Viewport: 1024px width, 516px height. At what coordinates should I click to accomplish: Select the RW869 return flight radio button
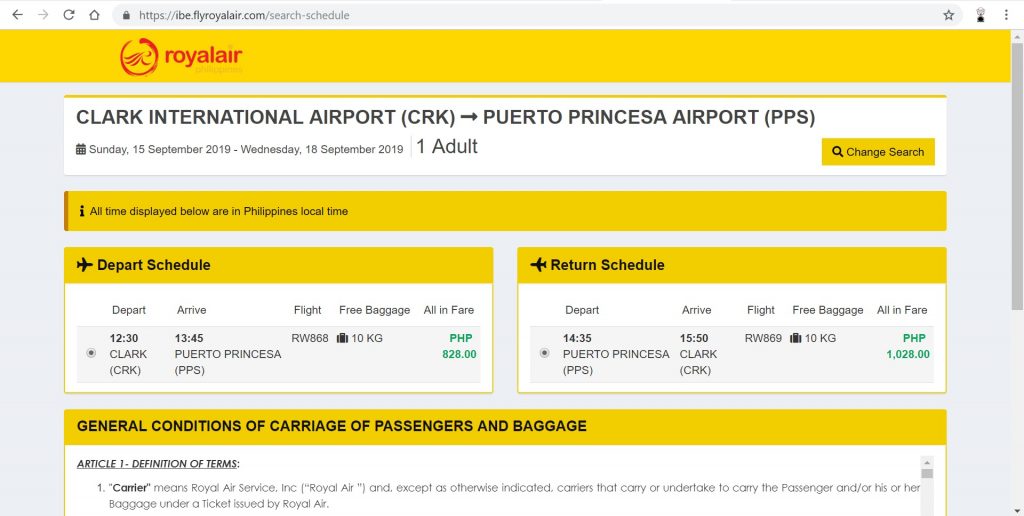(x=544, y=353)
